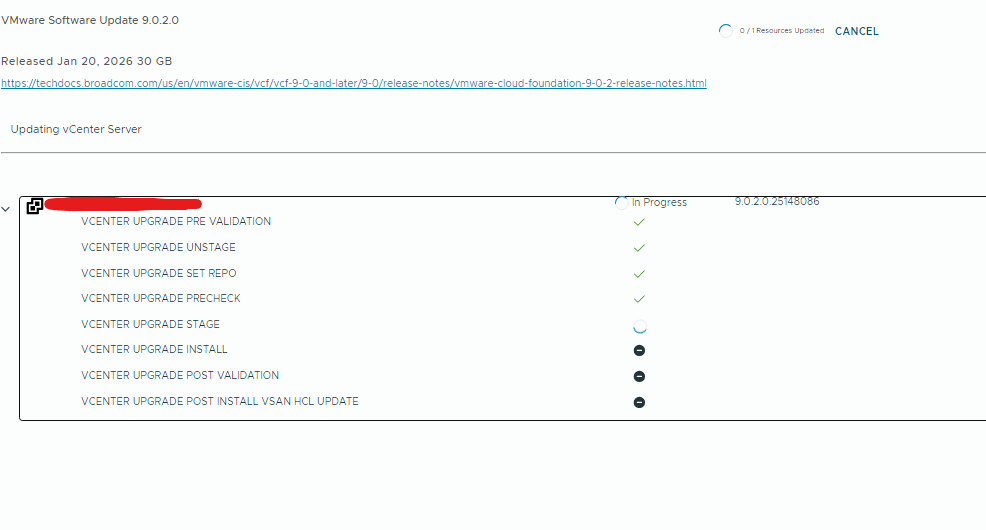The height and width of the screenshot is (530, 986).
Task: Select the 'VCENTER UPGRADE STAGE' text
Action: (150, 324)
